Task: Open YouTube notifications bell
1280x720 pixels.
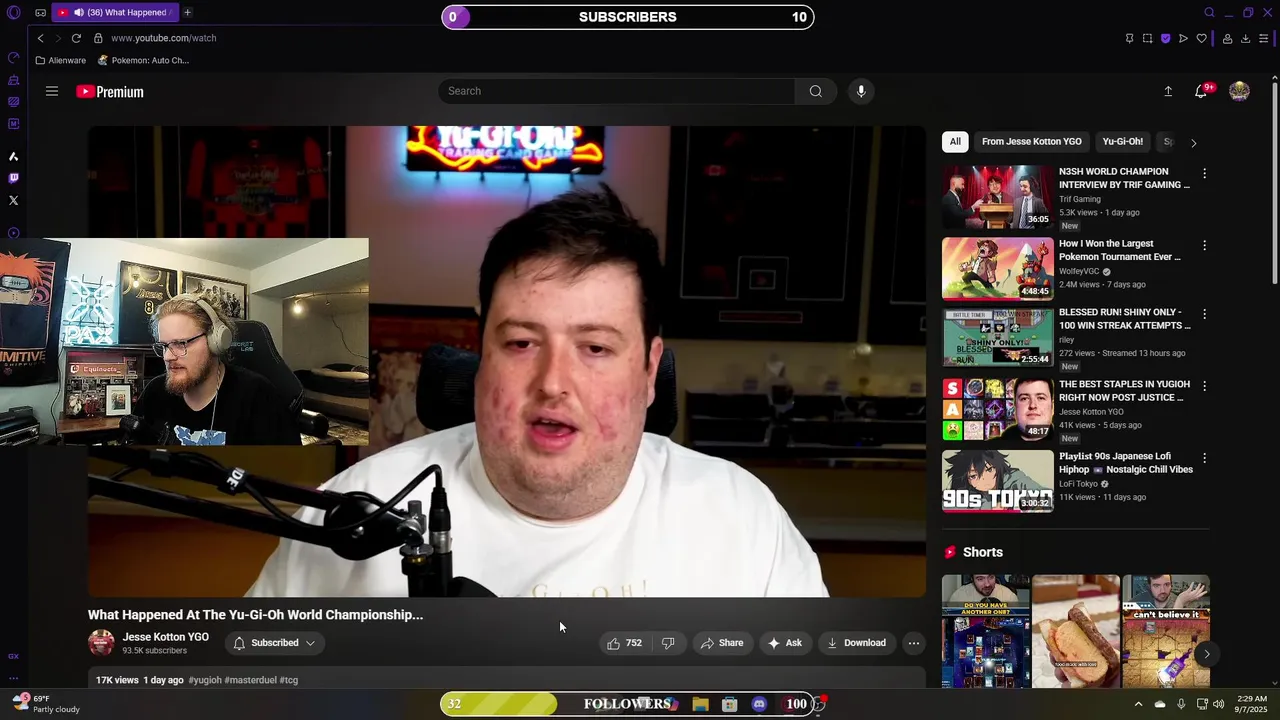Action: pos(1202,91)
